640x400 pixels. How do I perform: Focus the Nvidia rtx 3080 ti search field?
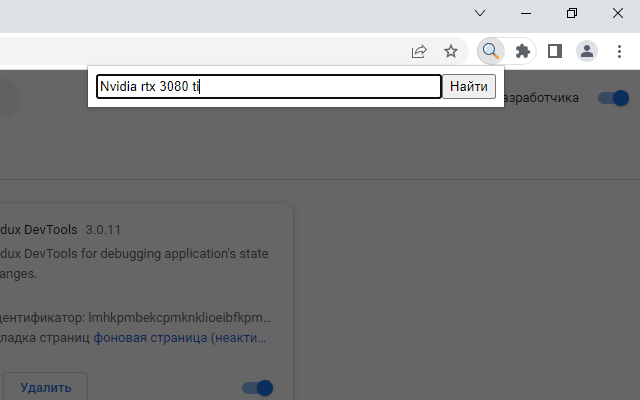(269, 87)
